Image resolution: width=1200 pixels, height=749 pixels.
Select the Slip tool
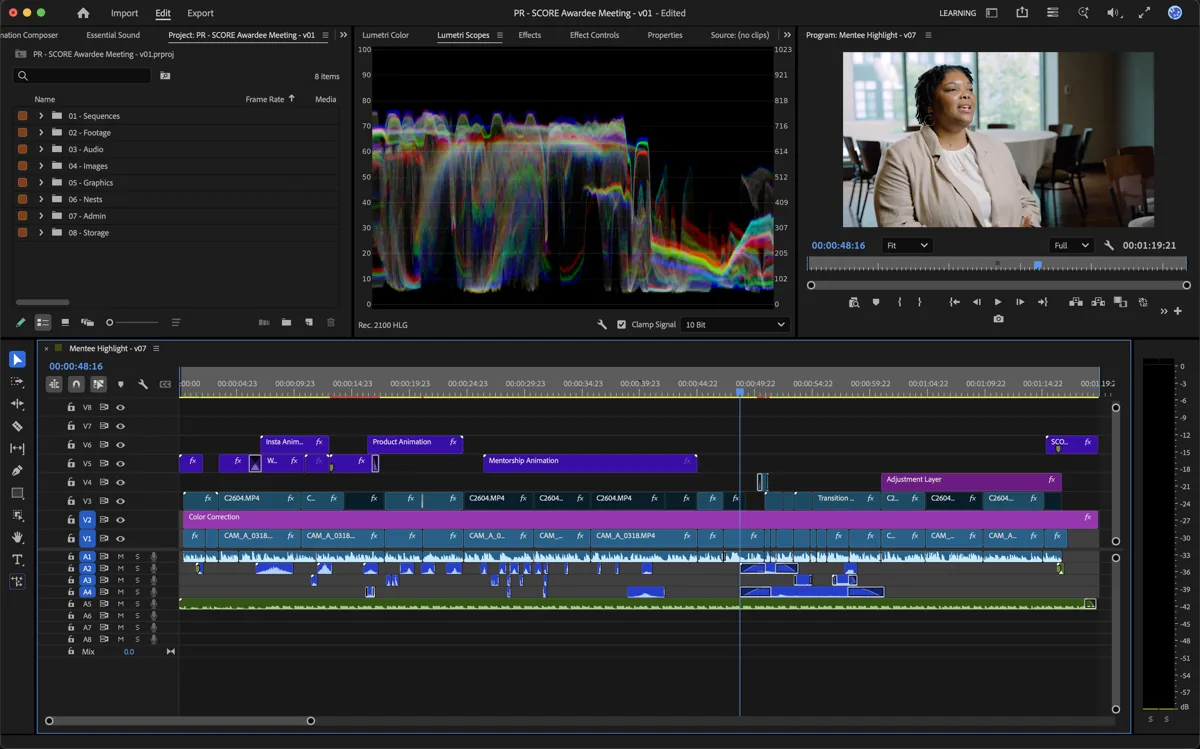(17, 449)
